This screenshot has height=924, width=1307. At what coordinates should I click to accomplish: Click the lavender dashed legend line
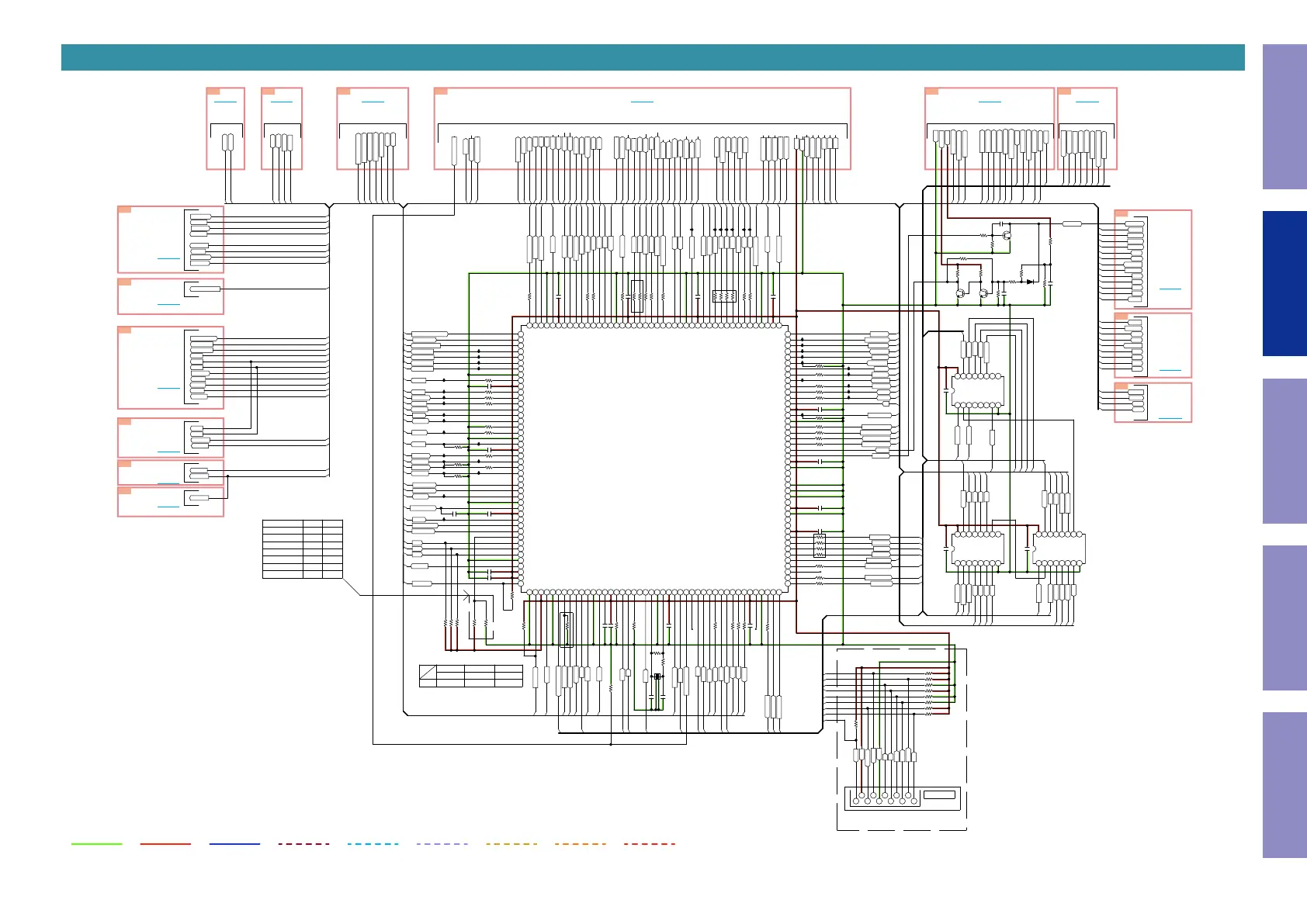[x=442, y=844]
